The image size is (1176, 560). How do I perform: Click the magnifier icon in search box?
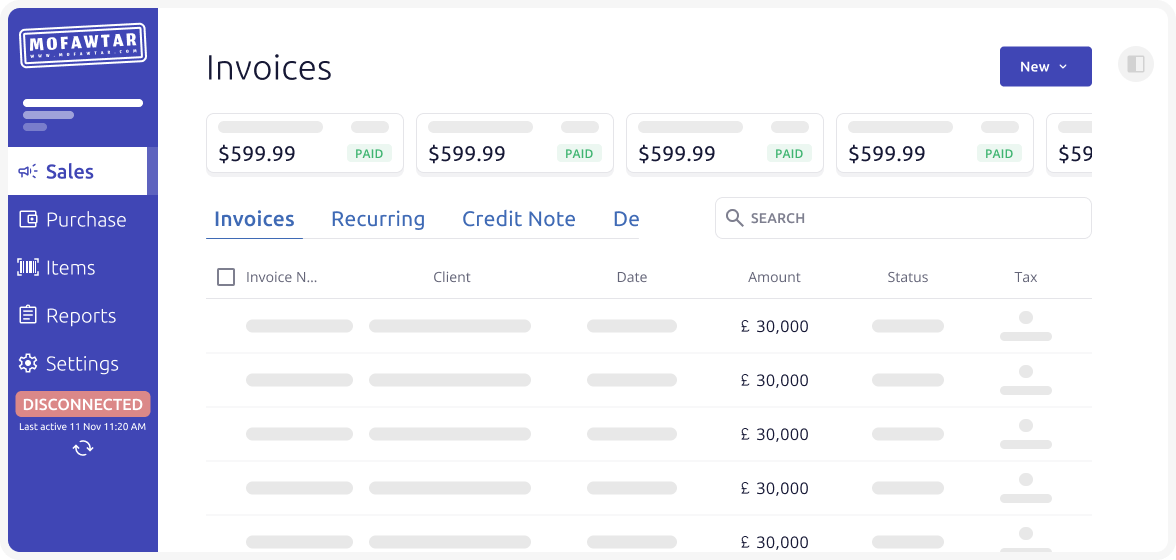pyautogui.click(x=735, y=218)
